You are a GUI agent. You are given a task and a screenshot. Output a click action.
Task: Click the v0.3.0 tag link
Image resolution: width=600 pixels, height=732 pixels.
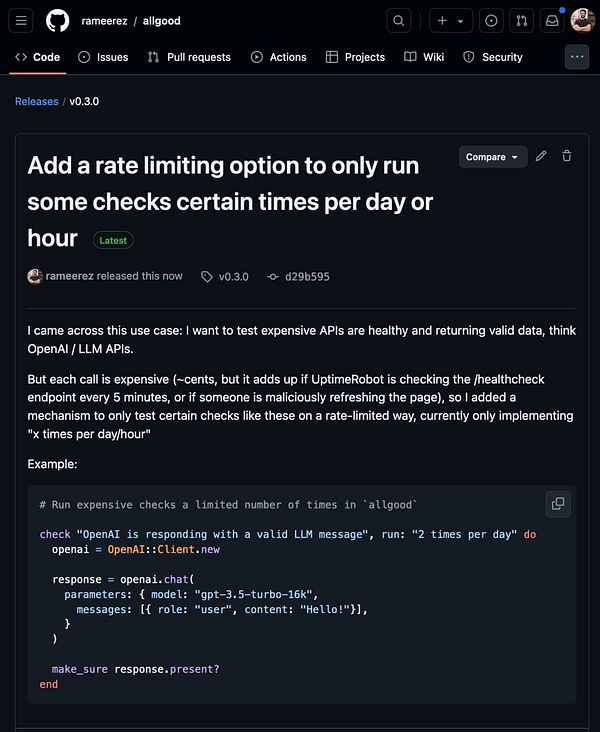tap(233, 276)
